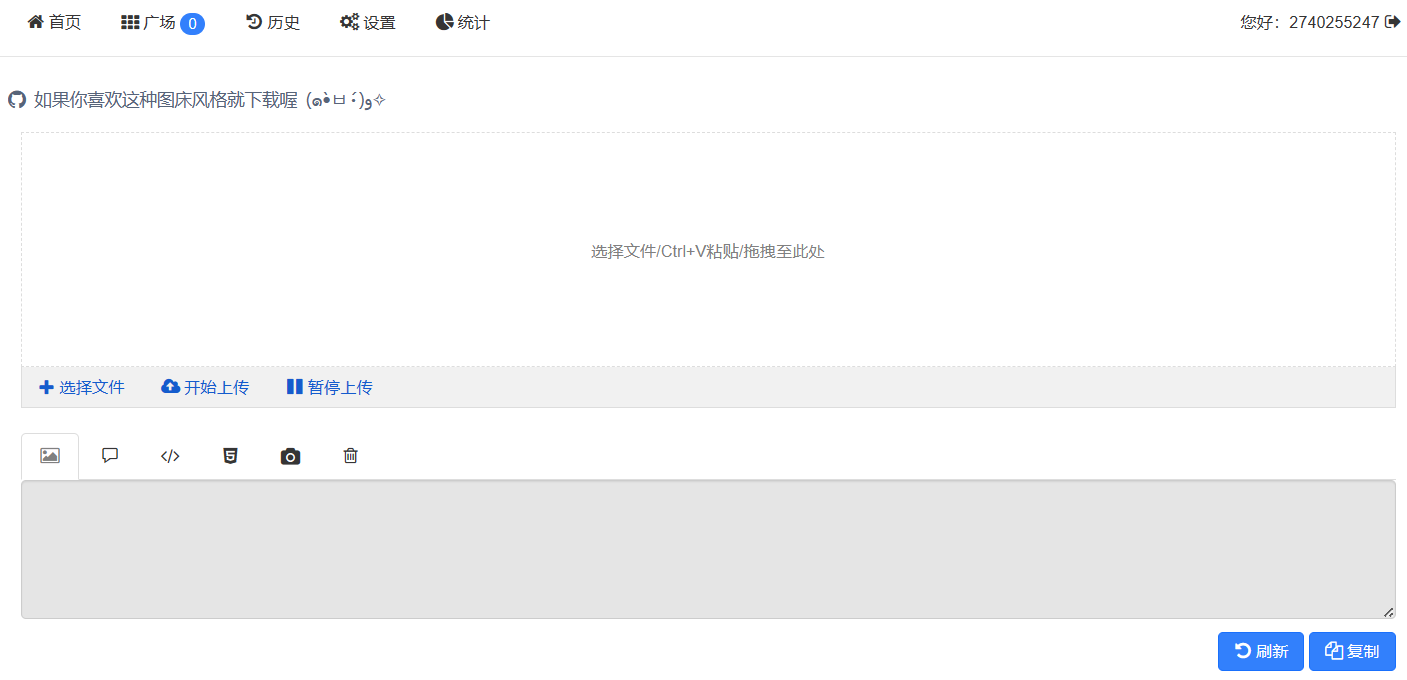Open the 广场 gallery menu item
Image resolution: width=1407 pixels, height=680 pixels.
[x=163, y=22]
